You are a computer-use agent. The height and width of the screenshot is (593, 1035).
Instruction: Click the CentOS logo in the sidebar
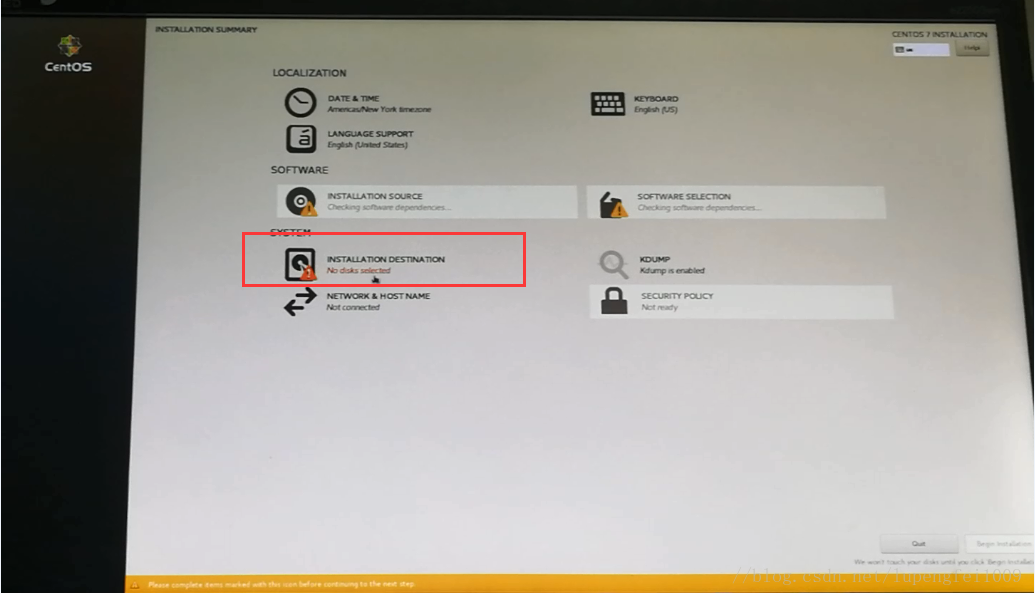point(68,53)
